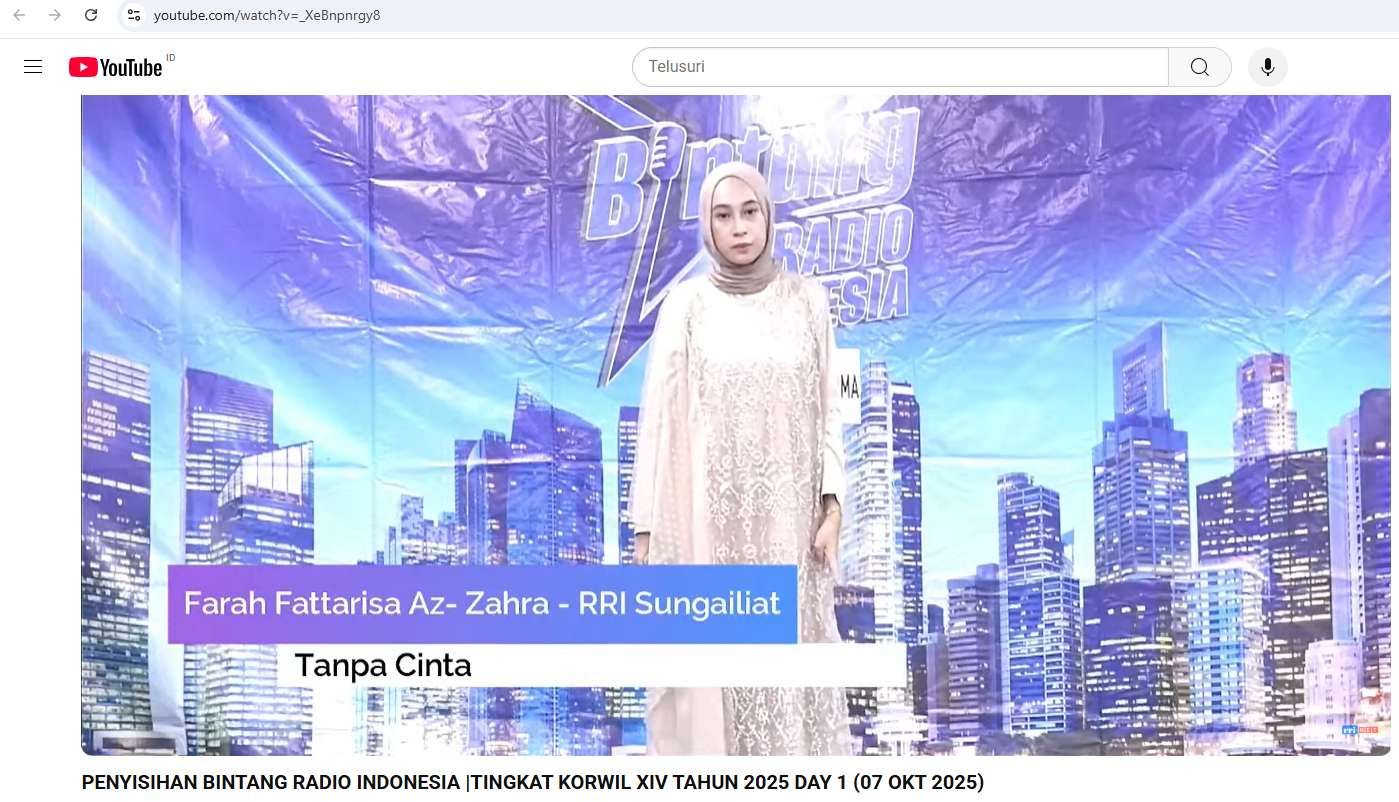Select the youtube.com URL in address bar

267,15
